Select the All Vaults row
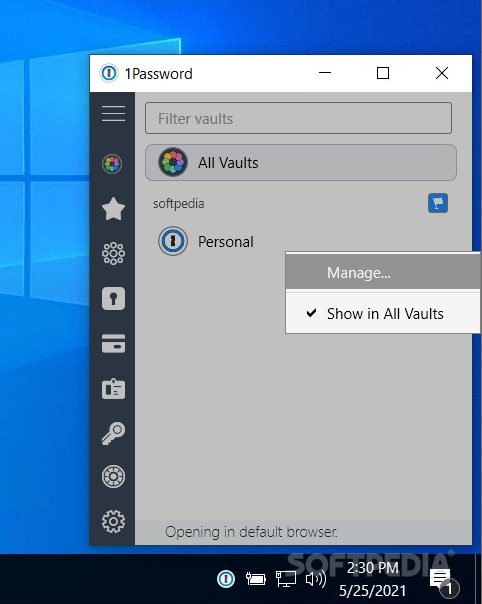Screen dimensions: 482x604 click(301, 163)
